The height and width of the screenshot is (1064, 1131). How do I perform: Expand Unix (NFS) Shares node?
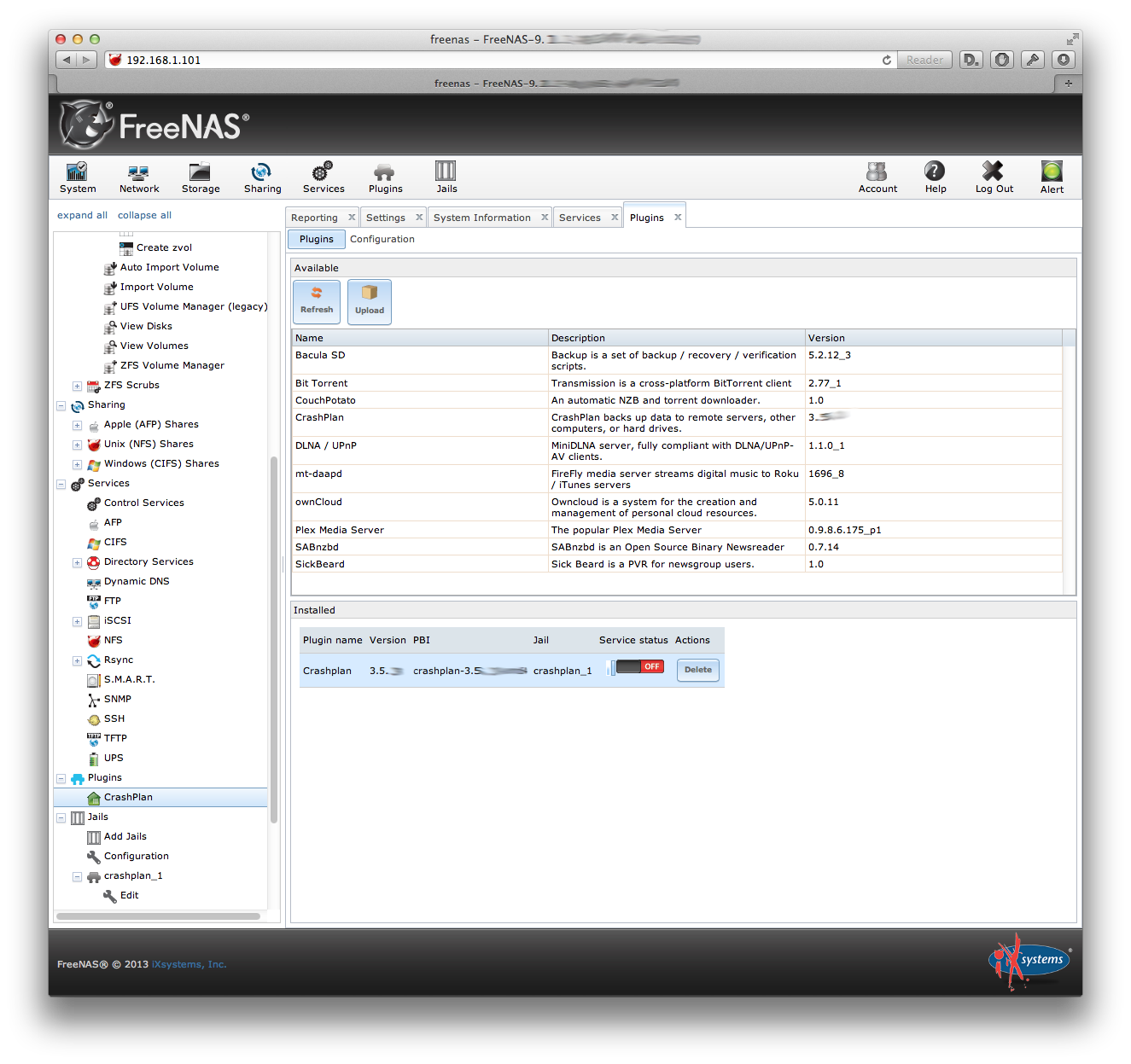pyautogui.click(x=77, y=445)
